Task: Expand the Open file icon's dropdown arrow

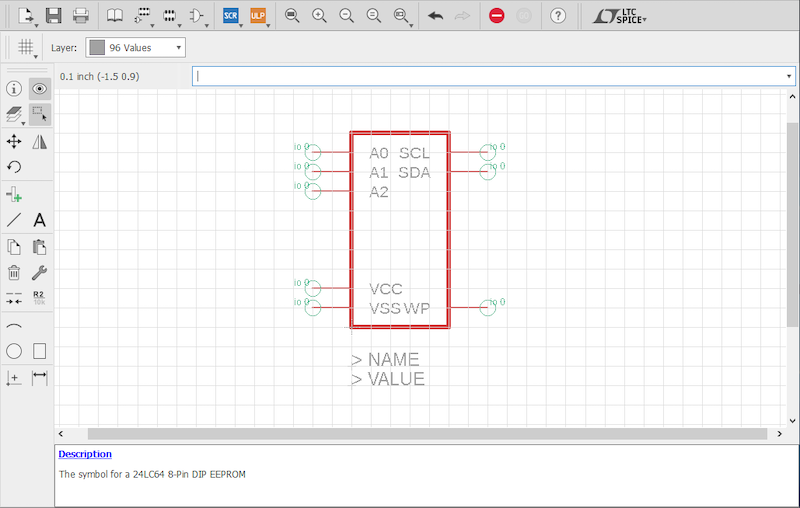Action: [36, 26]
